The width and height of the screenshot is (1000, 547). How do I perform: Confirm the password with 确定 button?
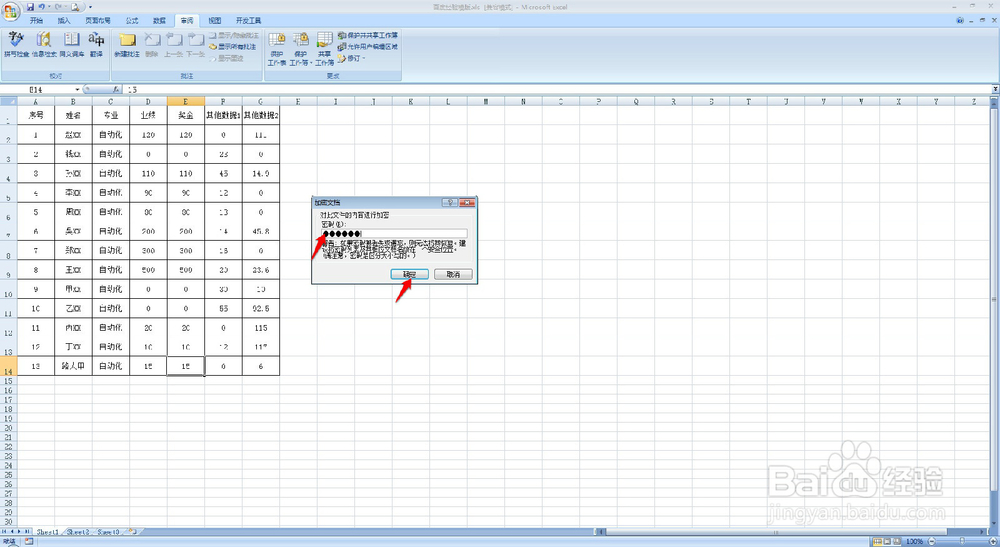409,274
